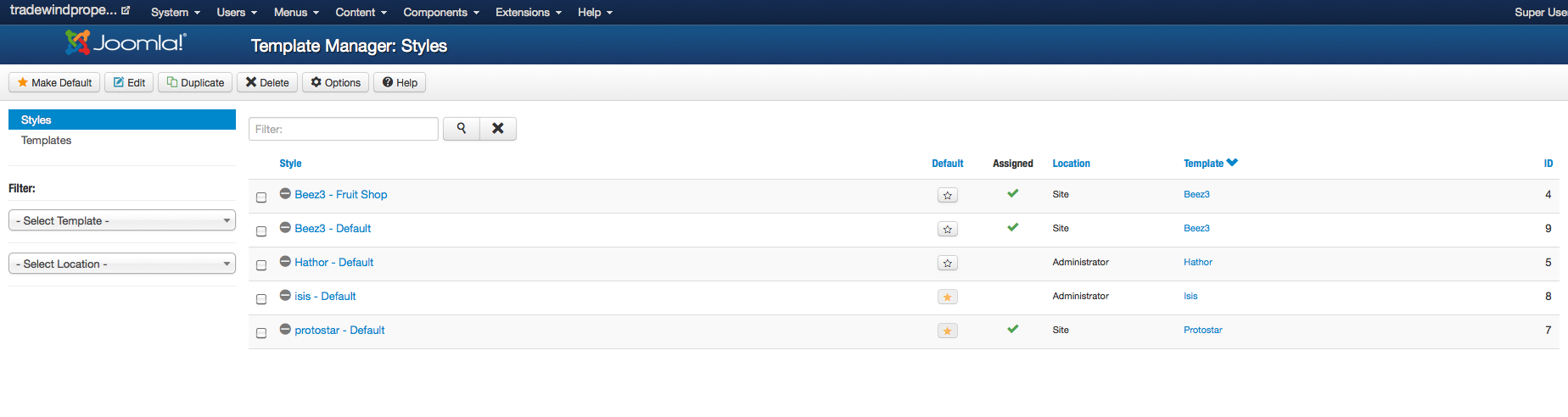Open the Content menu
Screen dimensions: 1568x417
(x=361, y=12)
